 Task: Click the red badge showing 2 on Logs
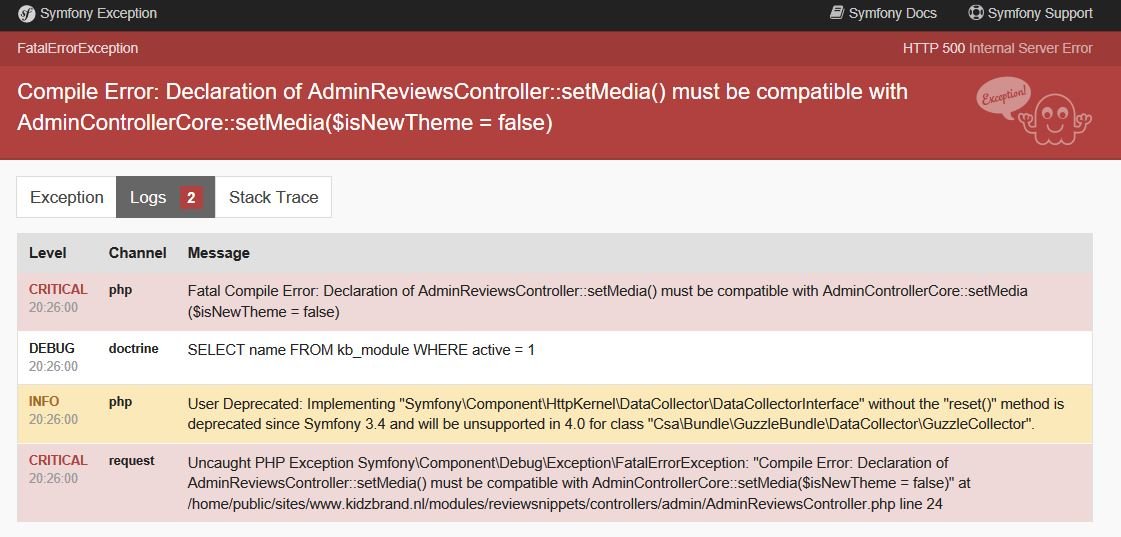click(191, 197)
